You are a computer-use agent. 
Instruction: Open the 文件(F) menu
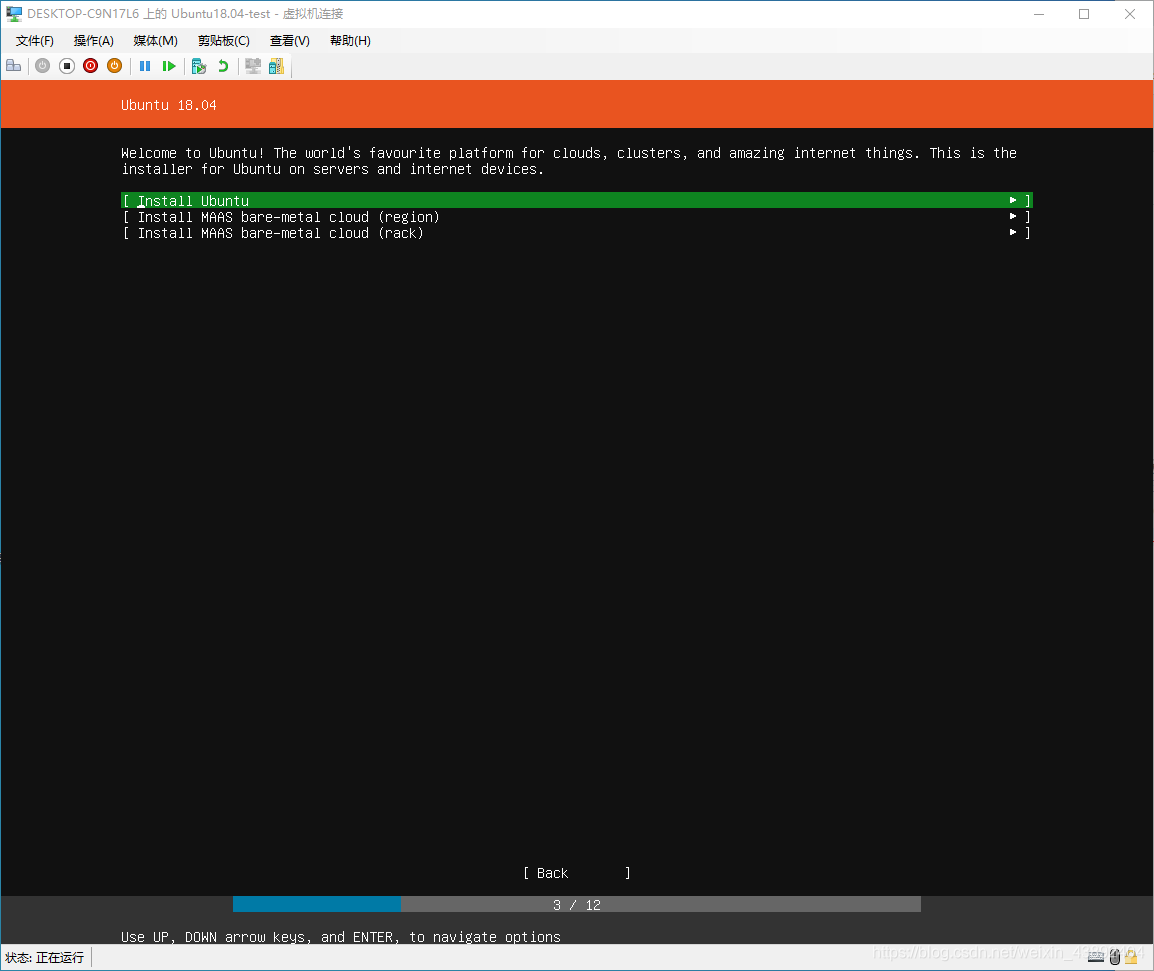(x=35, y=41)
